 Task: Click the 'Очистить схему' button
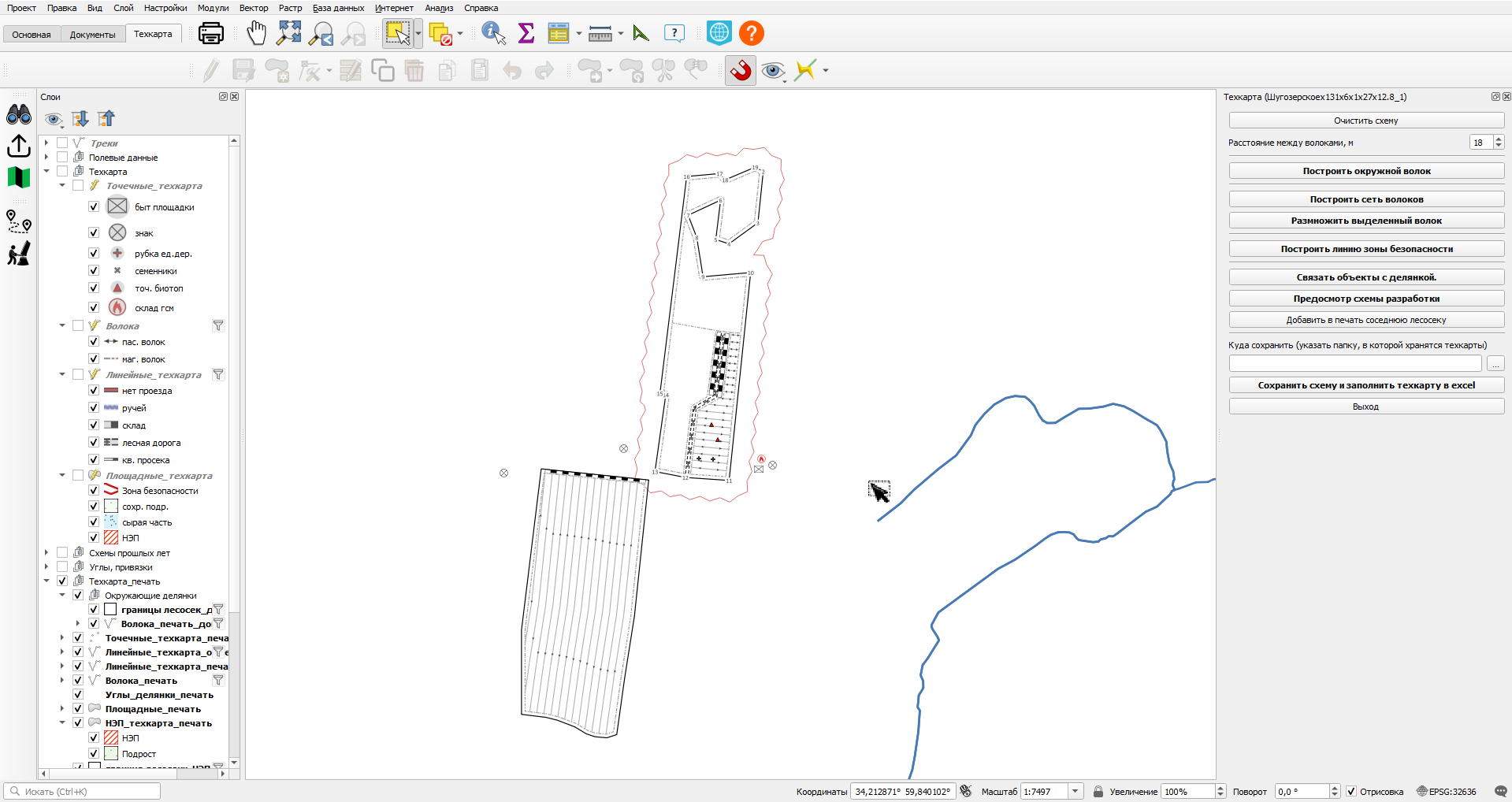coord(1366,121)
